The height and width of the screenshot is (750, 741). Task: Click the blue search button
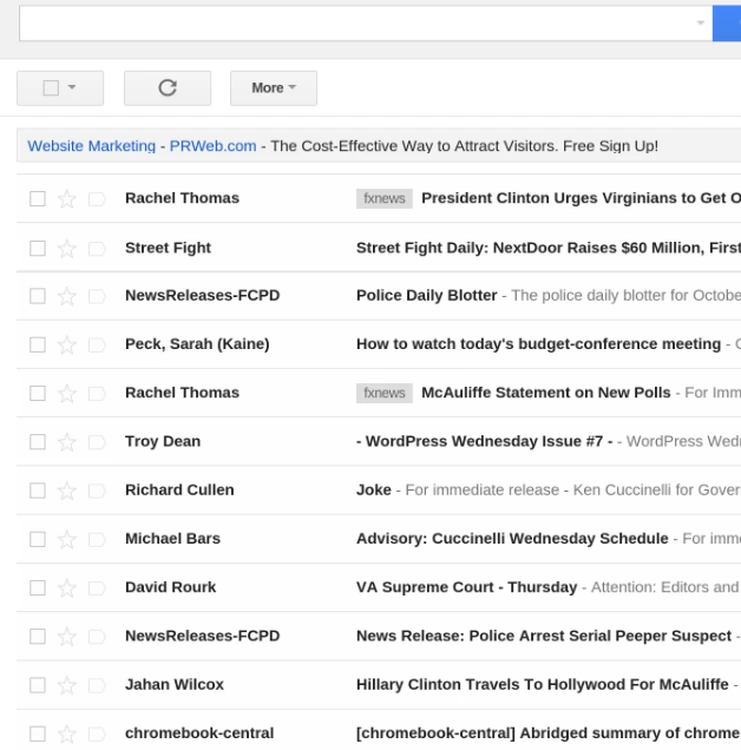727,23
